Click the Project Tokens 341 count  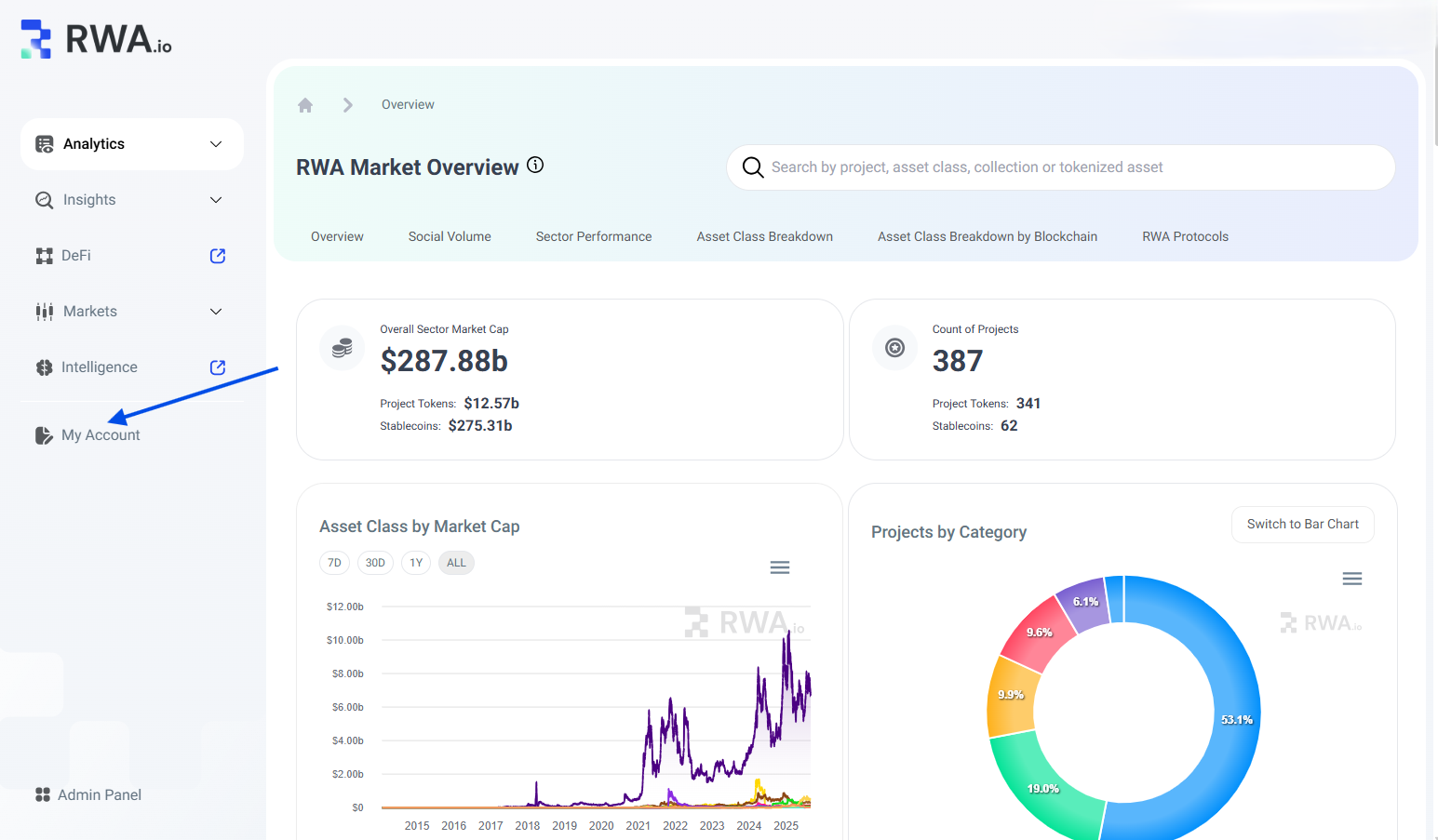point(1028,404)
